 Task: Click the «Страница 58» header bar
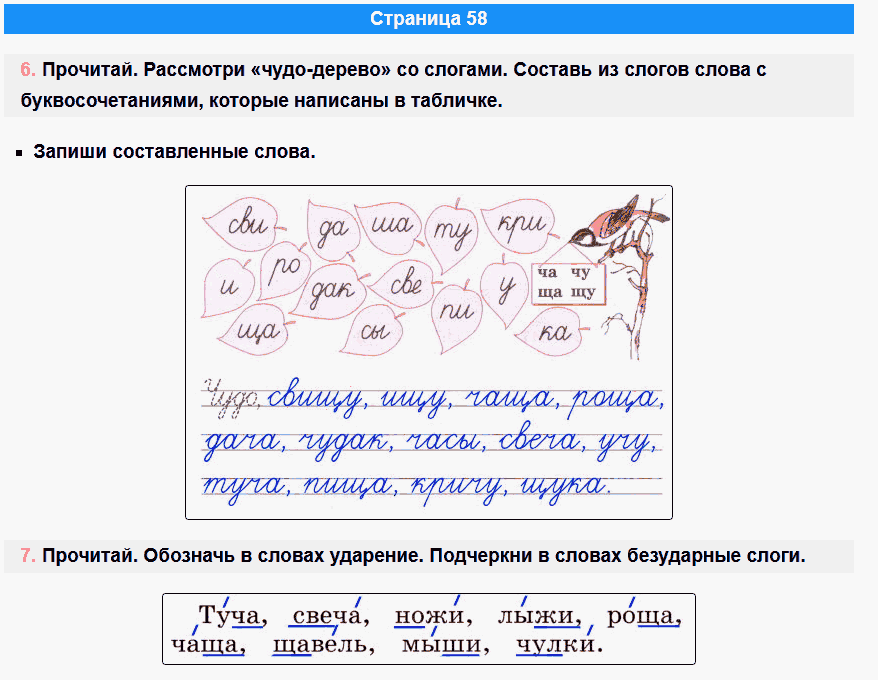point(429,17)
